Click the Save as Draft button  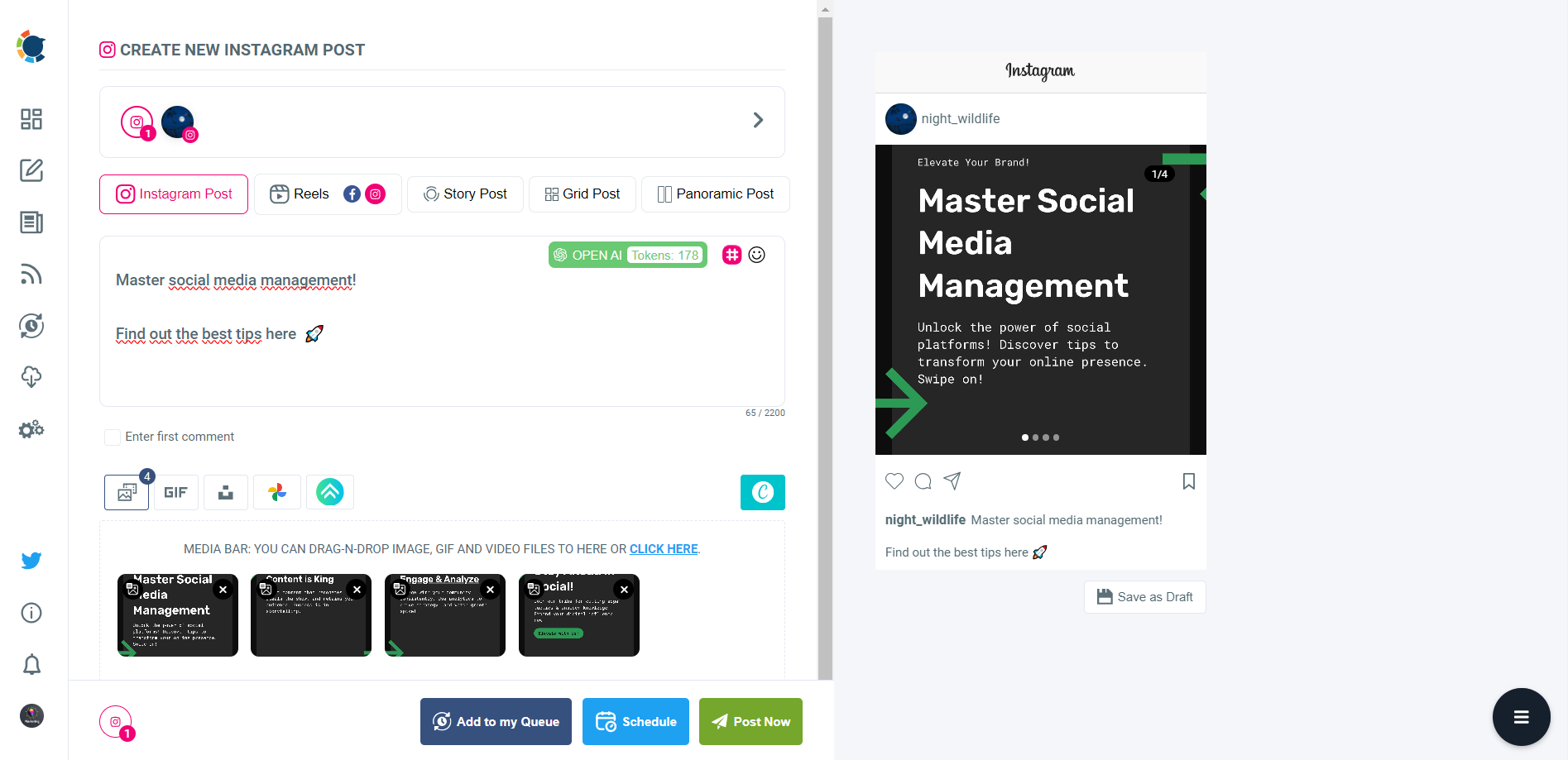click(x=1144, y=596)
